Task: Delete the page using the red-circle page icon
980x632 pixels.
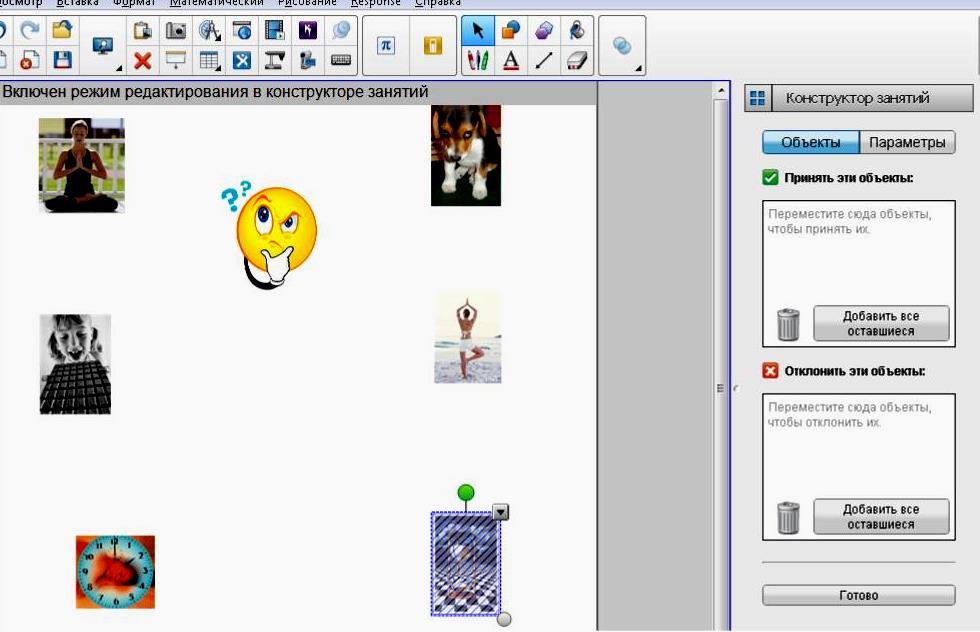Action: click(x=29, y=61)
